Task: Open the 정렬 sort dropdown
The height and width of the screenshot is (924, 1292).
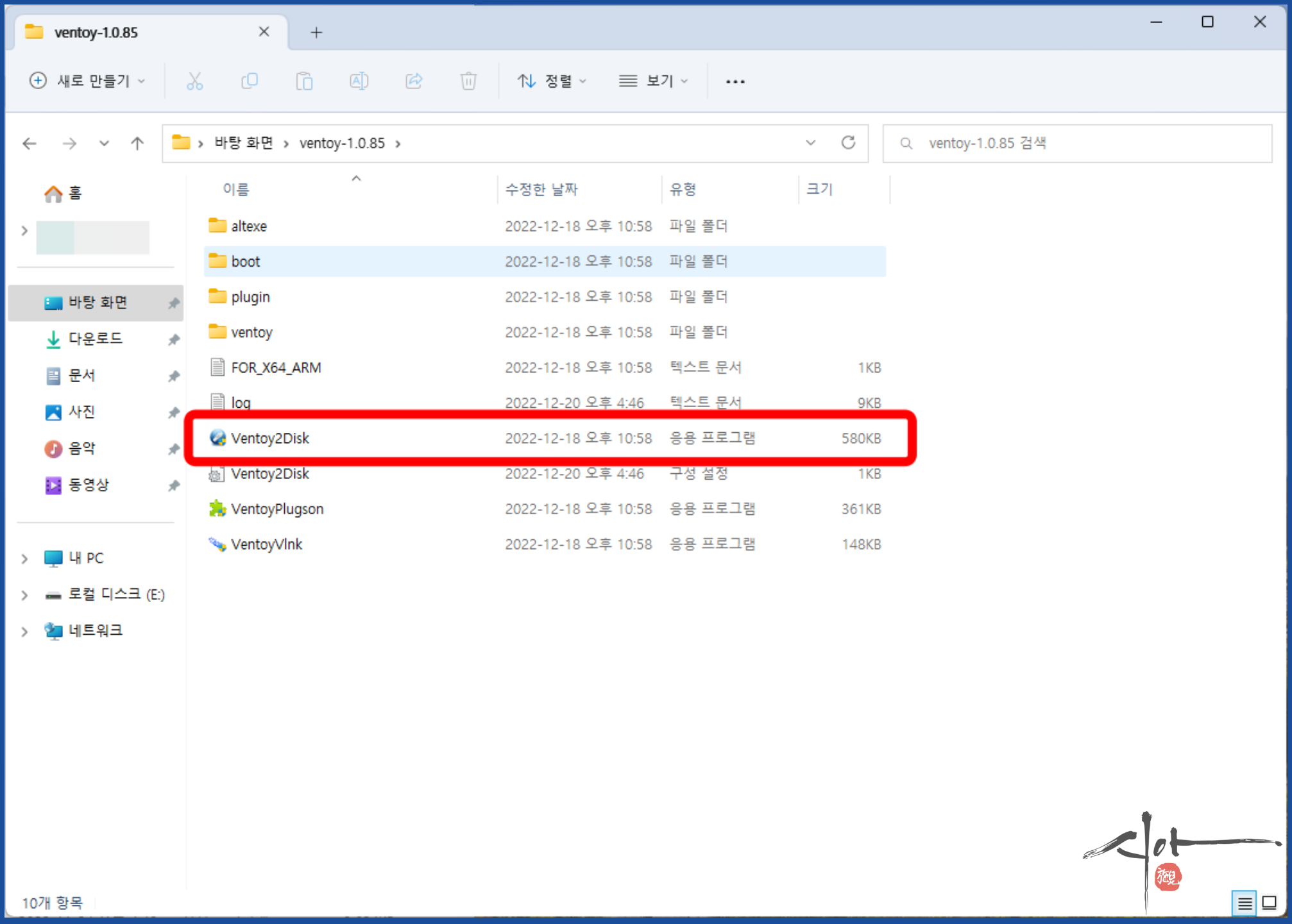Action: point(552,81)
